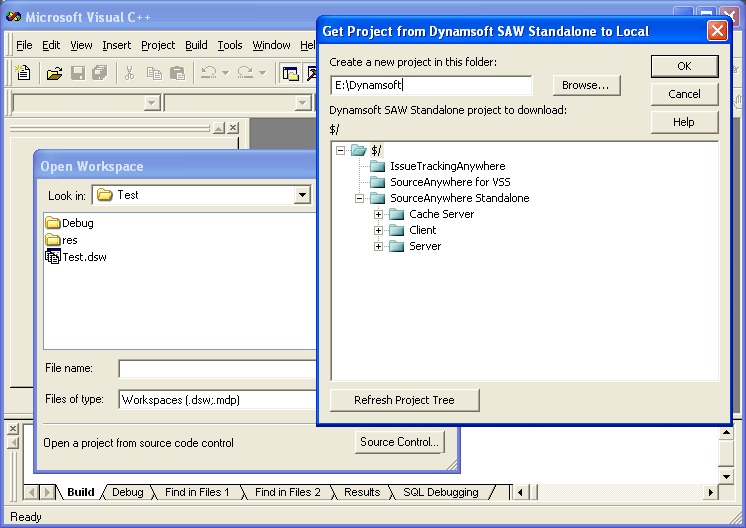Collapse the SourceAnywhere Standalone node
The height and width of the screenshot is (528, 746).
coord(359,198)
